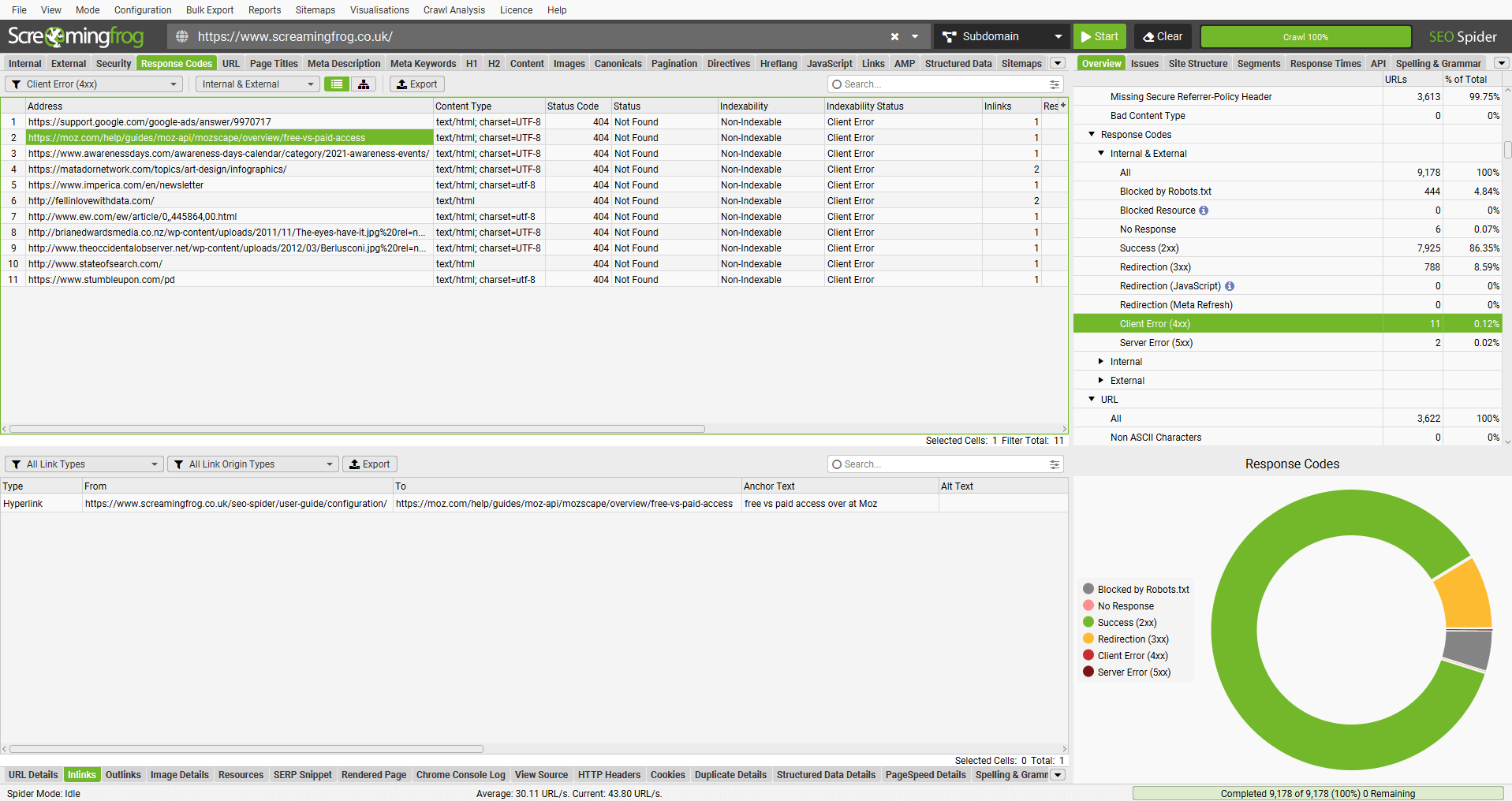Click the Blocked Resource info icon
1512x801 pixels.
(1204, 210)
